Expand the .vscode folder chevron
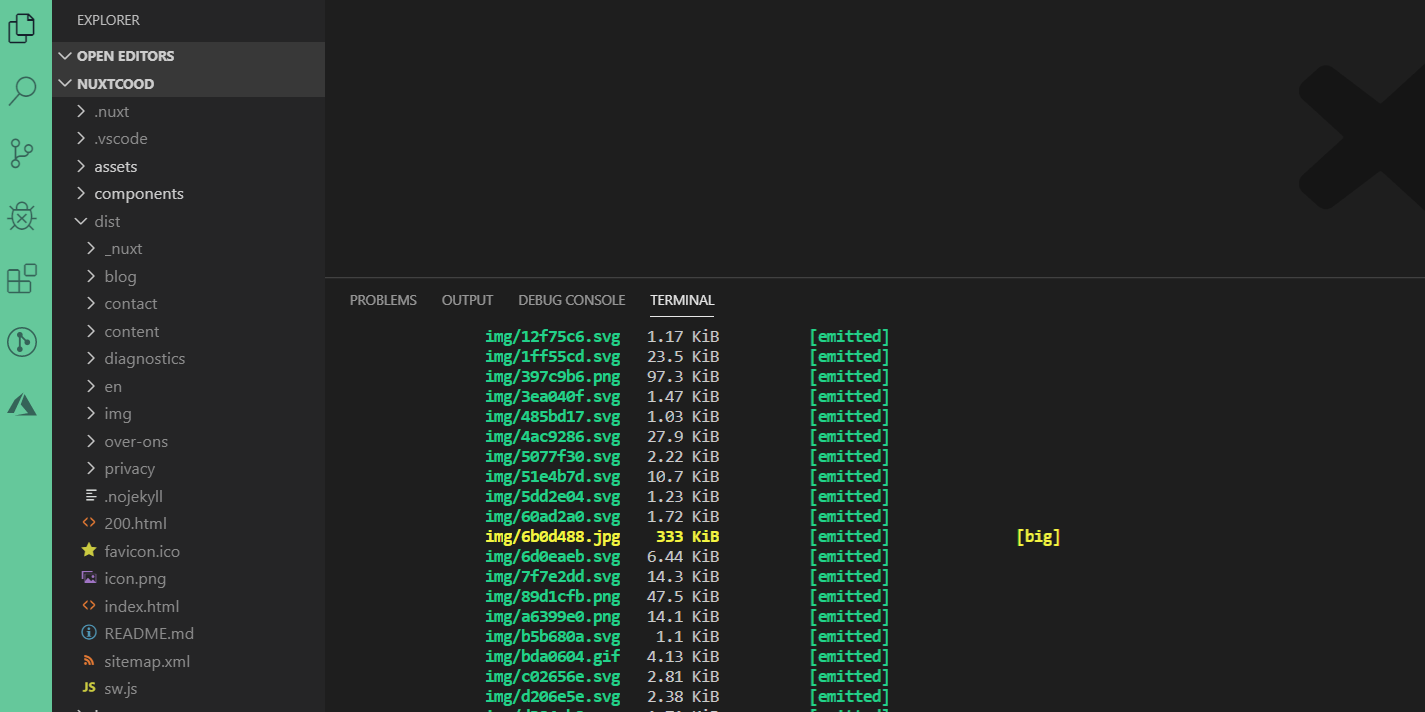This screenshot has width=1425, height=712. (81, 139)
